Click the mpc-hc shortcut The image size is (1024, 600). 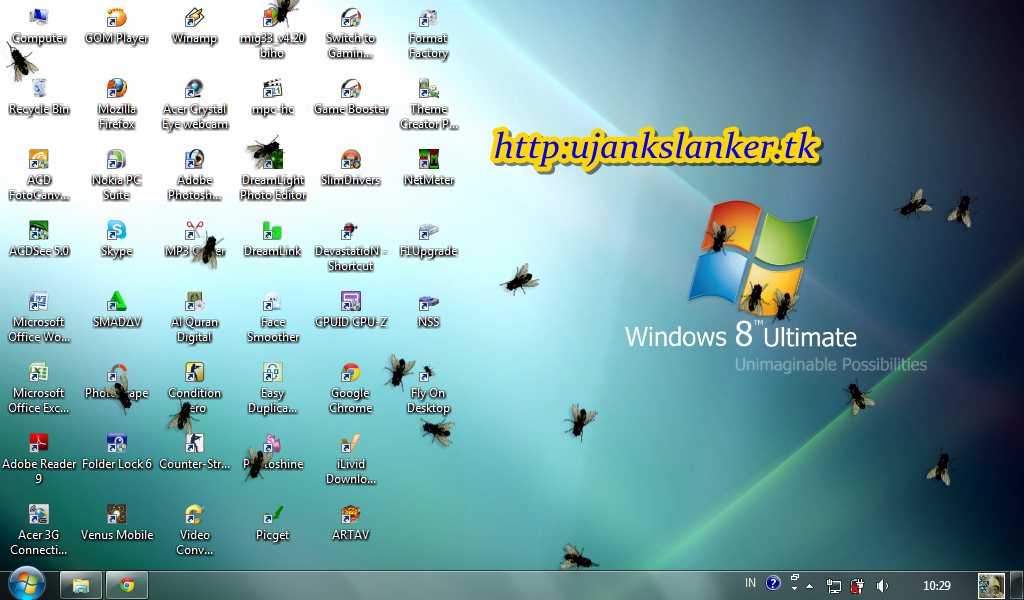(272, 97)
